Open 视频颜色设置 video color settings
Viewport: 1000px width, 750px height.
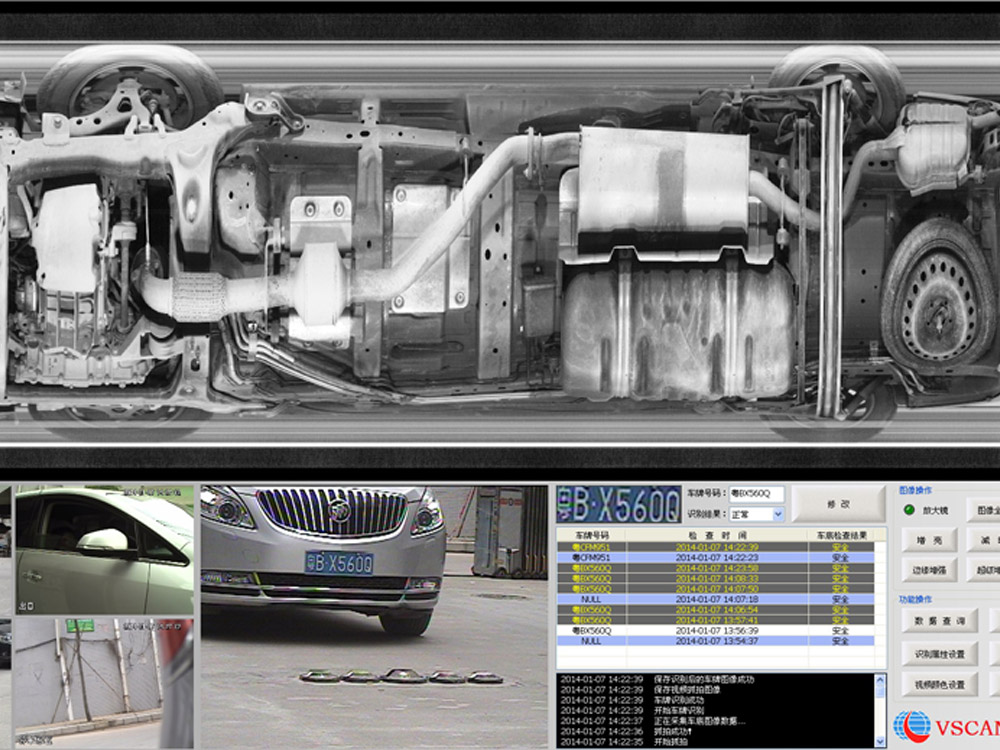(939, 684)
